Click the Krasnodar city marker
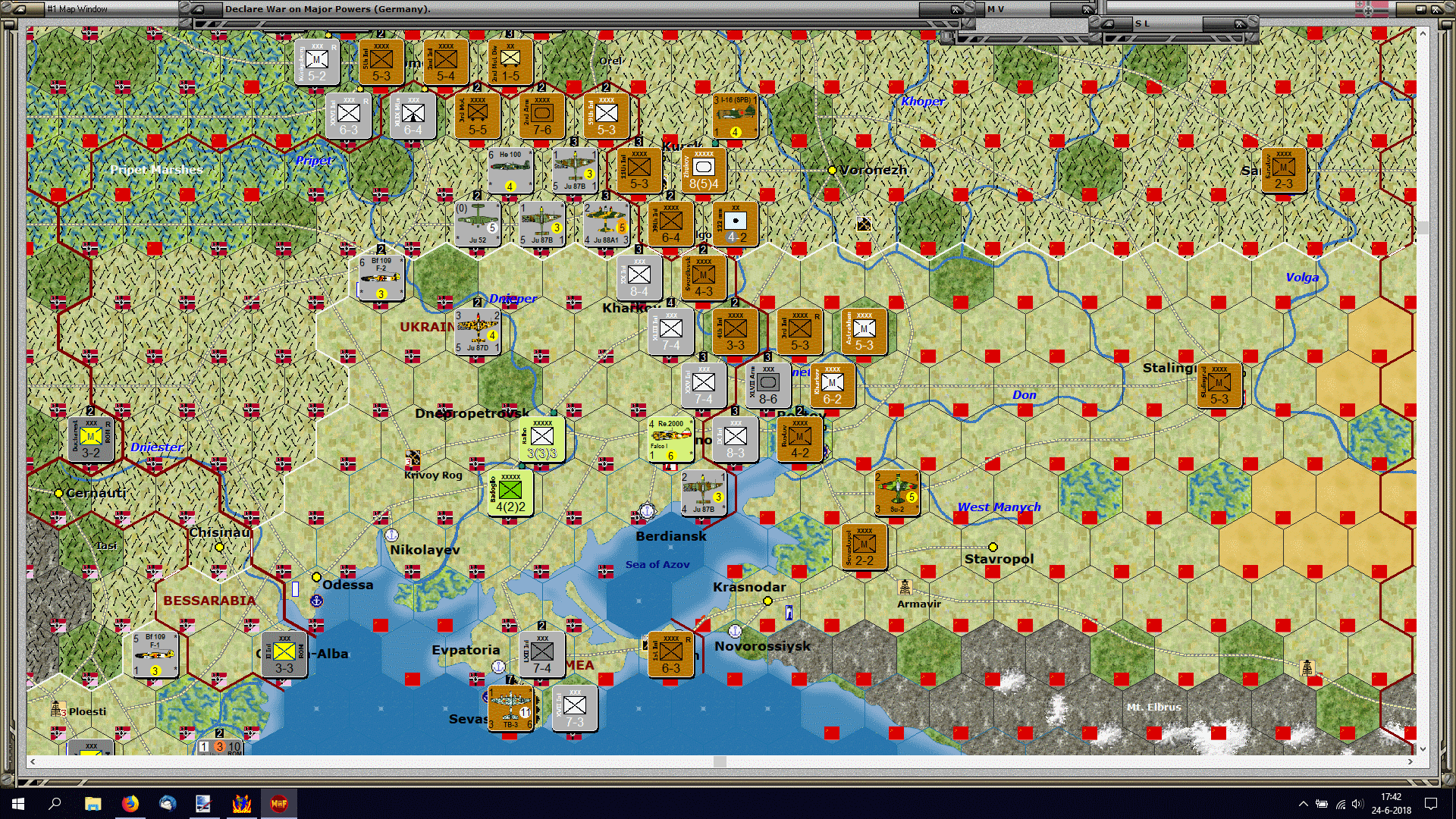The image size is (1456, 819). (x=767, y=601)
